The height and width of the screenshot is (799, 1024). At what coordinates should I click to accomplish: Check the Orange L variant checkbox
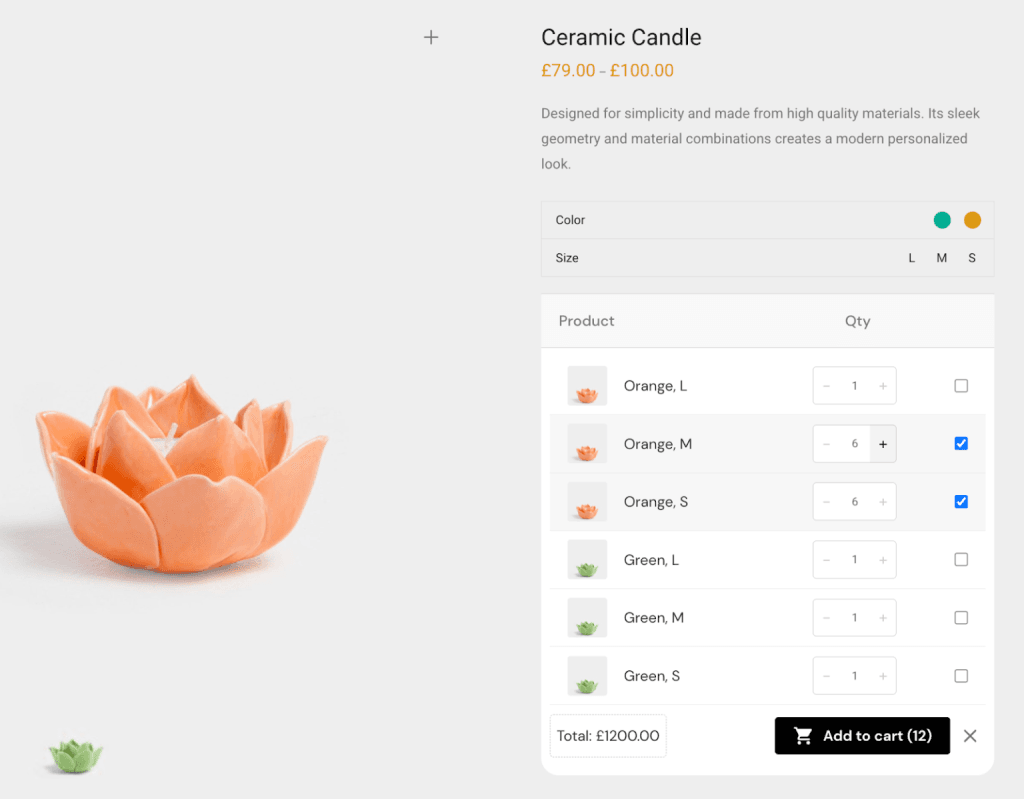961,385
